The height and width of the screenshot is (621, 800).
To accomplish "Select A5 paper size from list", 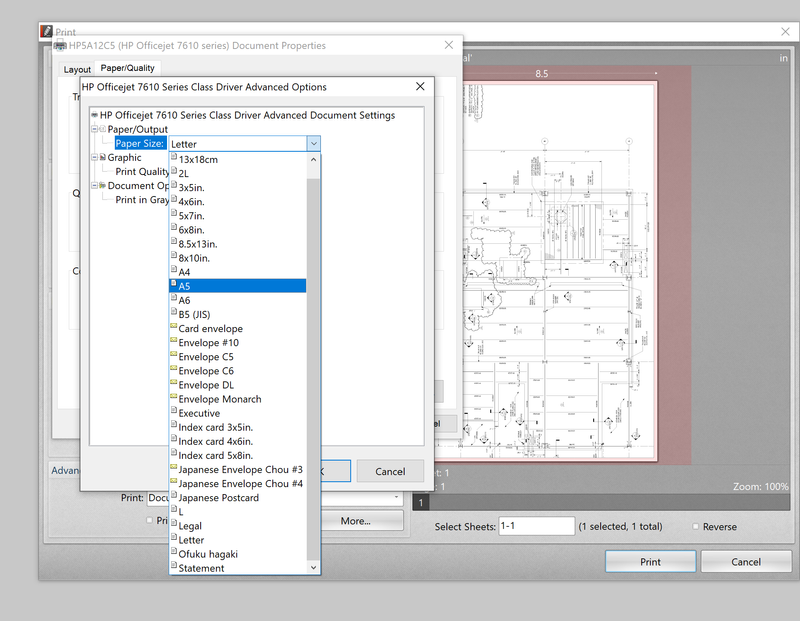I will [237, 286].
